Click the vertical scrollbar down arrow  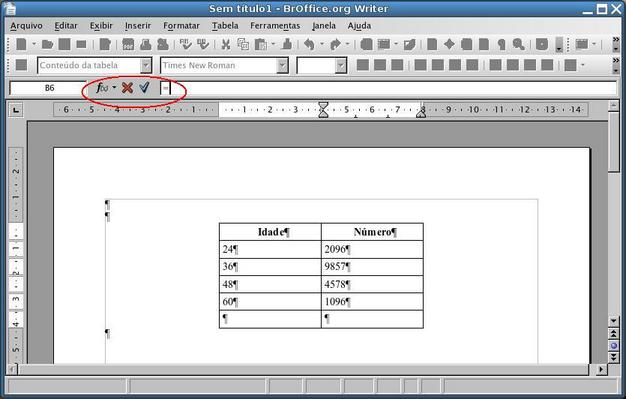click(x=614, y=320)
